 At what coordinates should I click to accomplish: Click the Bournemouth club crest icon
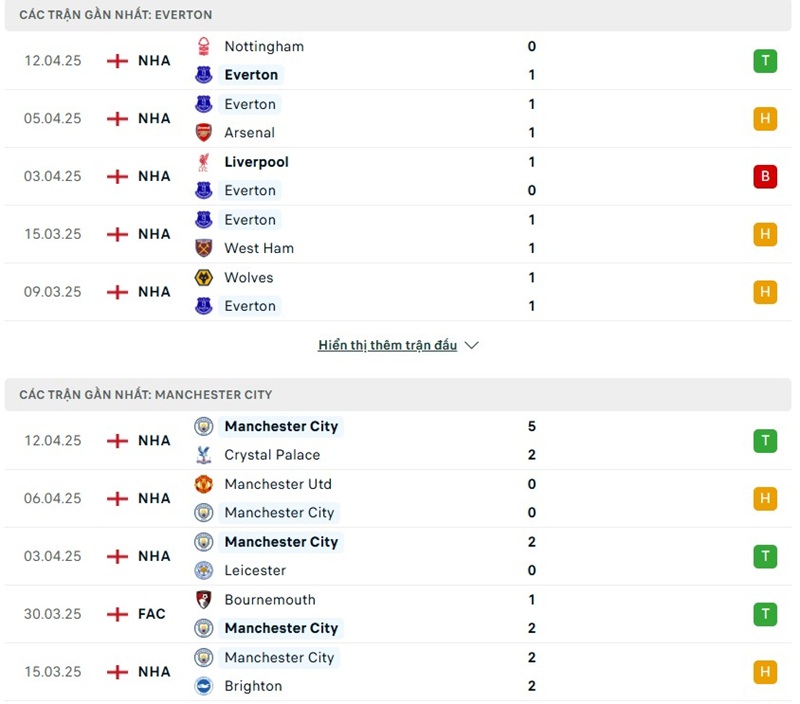pyautogui.click(x=204, y=600)
